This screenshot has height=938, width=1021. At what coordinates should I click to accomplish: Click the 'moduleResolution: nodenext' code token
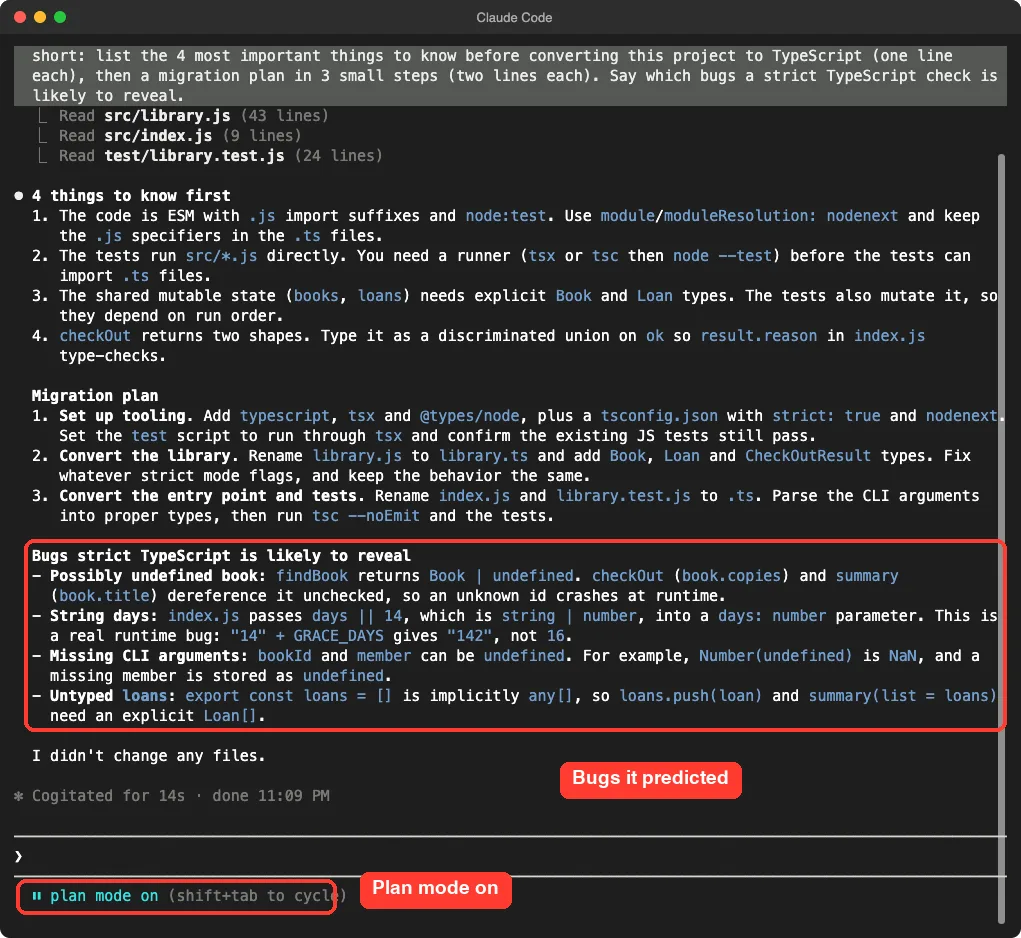781,215
